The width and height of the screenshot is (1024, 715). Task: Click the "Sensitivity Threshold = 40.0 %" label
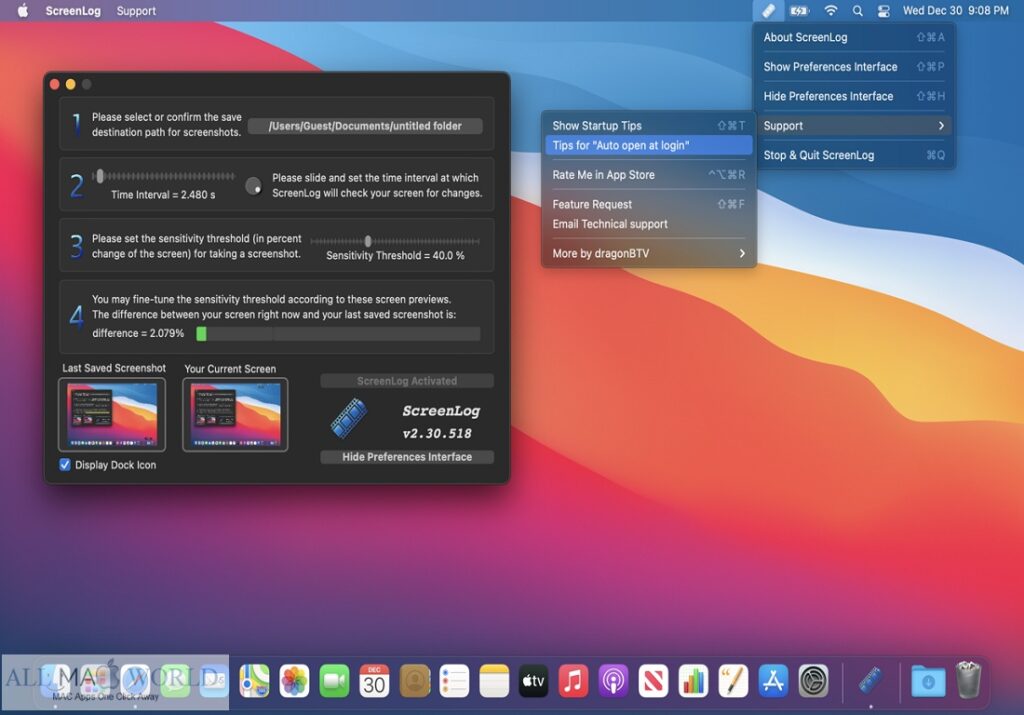tap(395, 255)
